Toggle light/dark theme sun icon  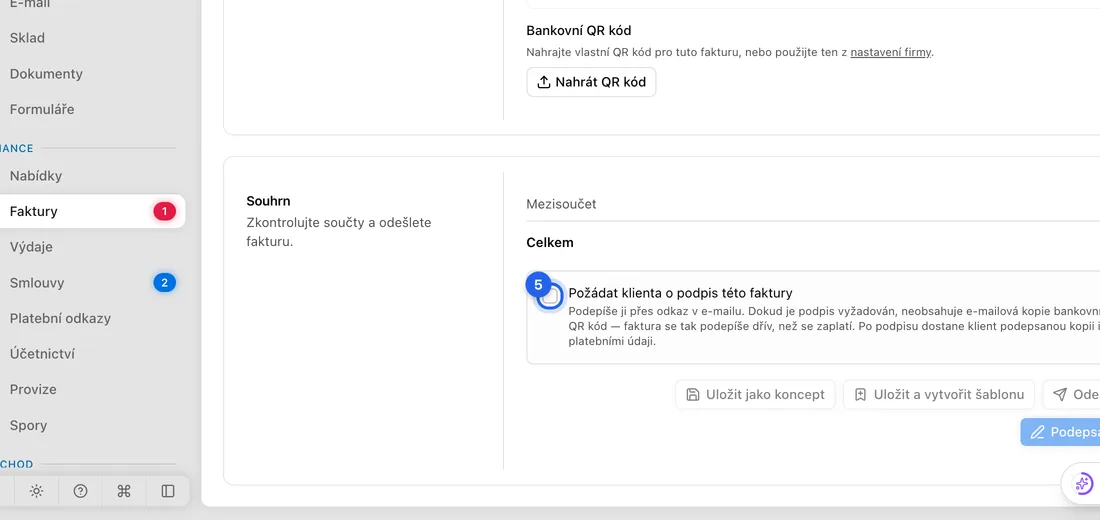pos(36,491)
